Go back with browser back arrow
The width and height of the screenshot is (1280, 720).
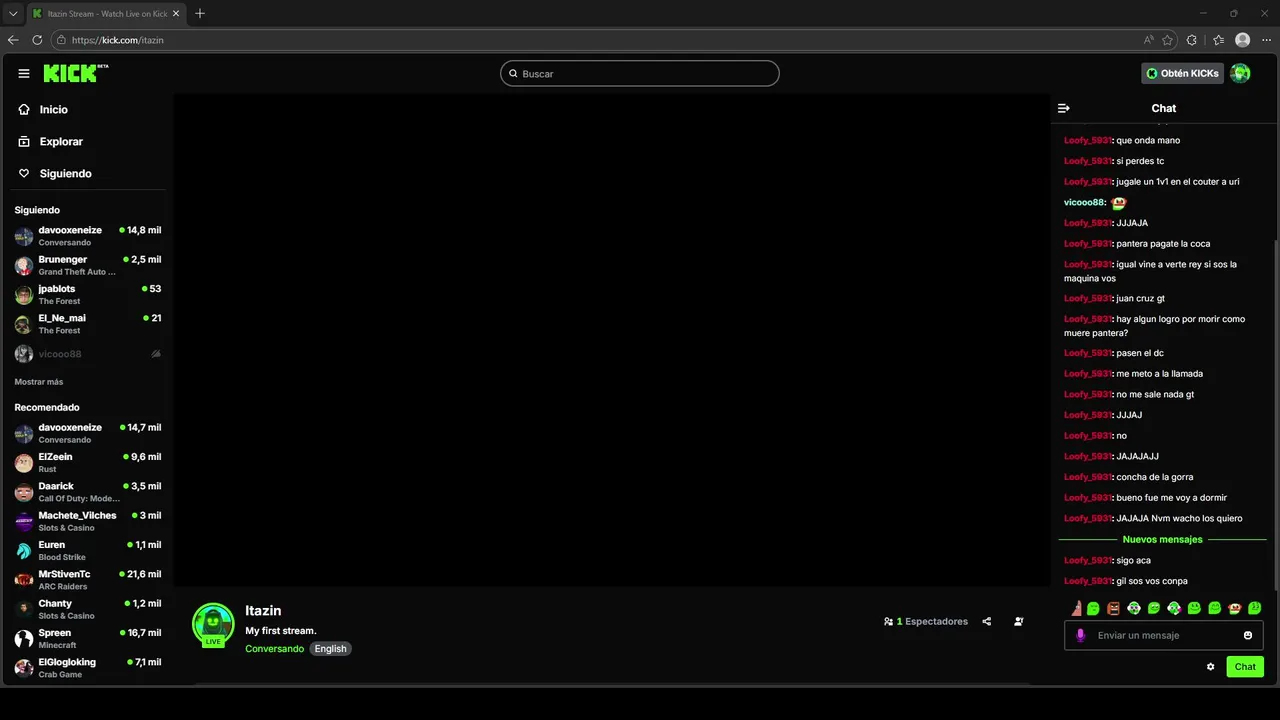[x=13, y=40]
